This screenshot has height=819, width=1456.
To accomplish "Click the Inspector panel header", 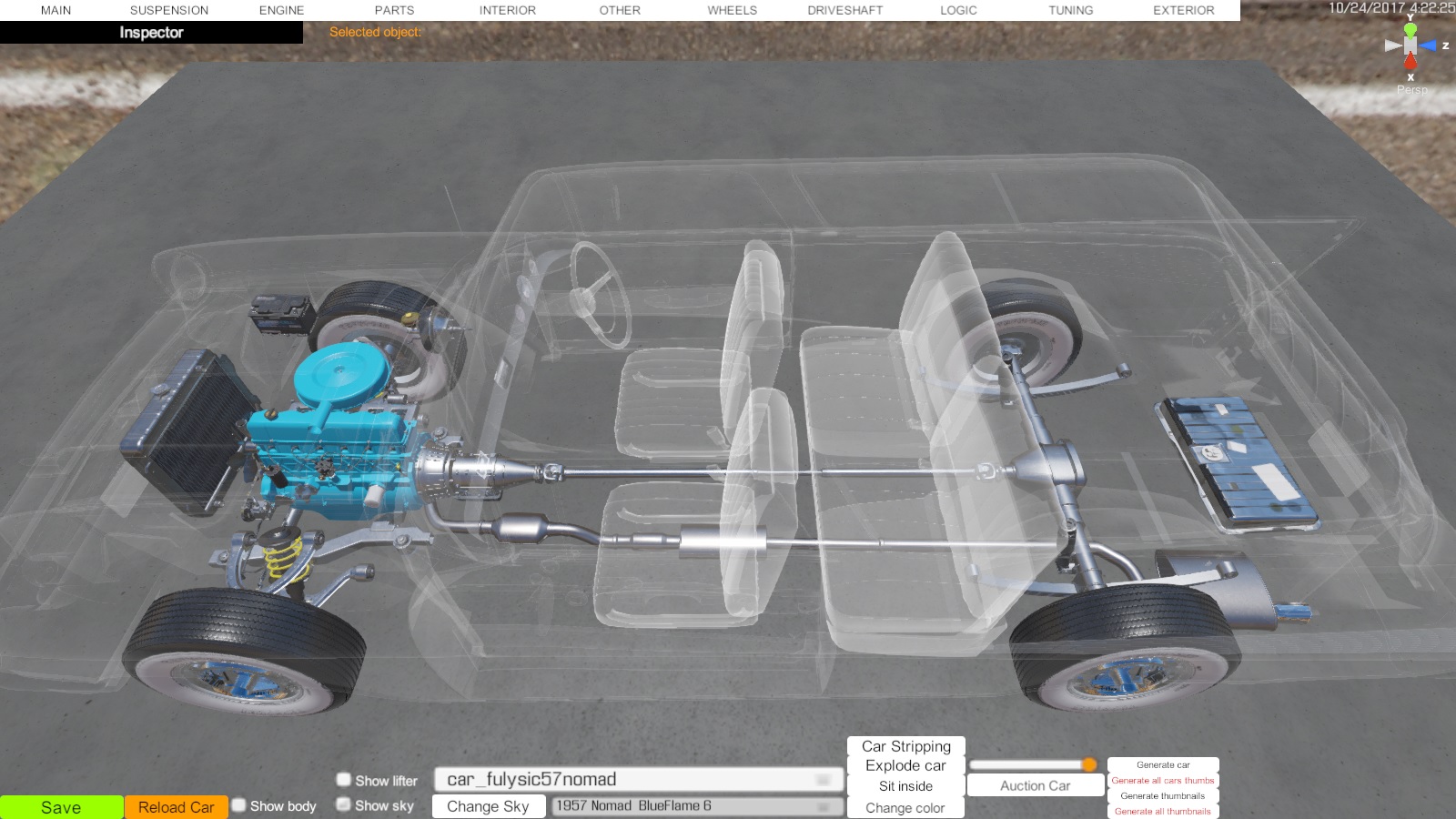I will pos(151,33).
